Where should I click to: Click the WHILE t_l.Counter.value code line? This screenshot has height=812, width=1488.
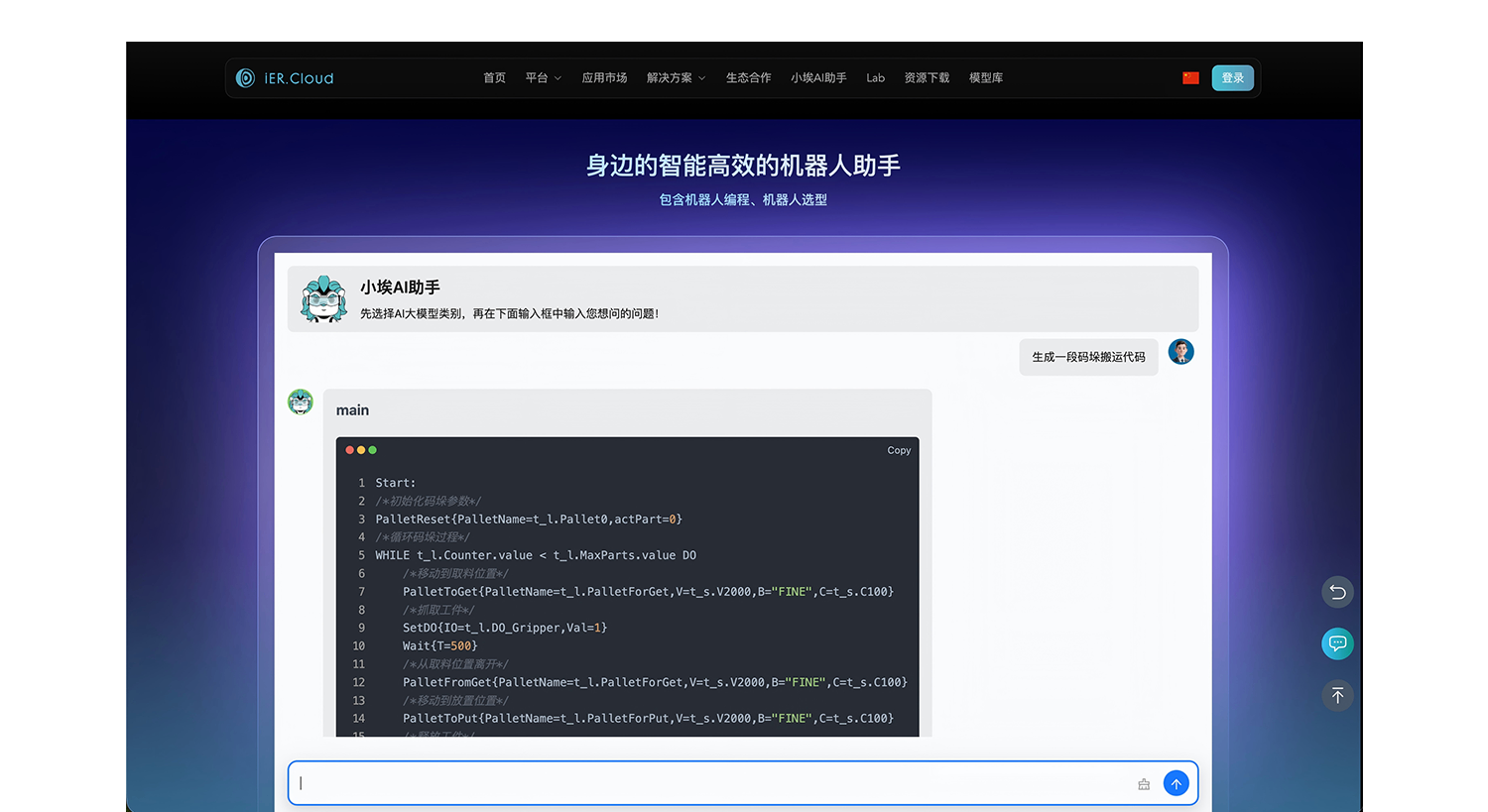pos(536,555)
